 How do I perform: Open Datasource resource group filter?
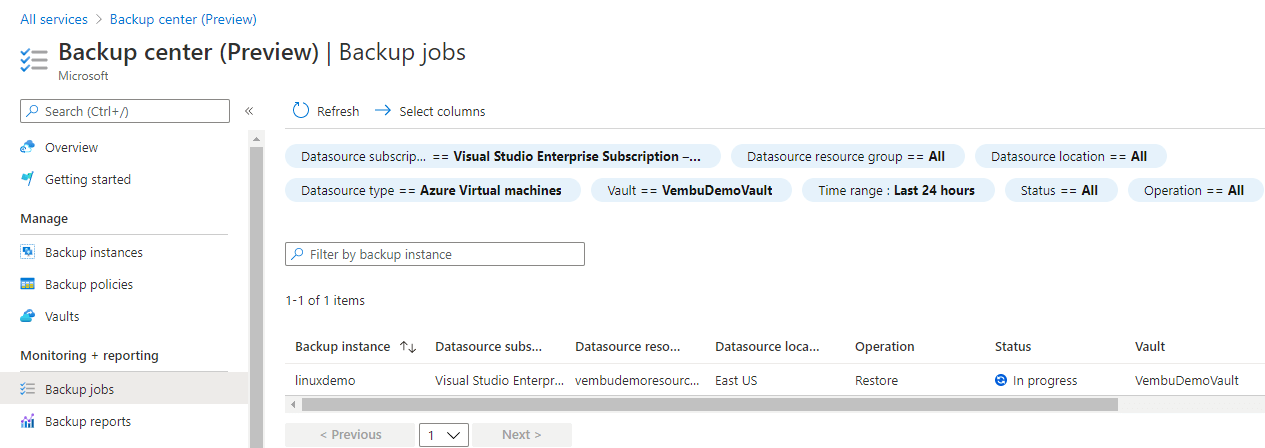pyautogui.click(x=846, y=156)
